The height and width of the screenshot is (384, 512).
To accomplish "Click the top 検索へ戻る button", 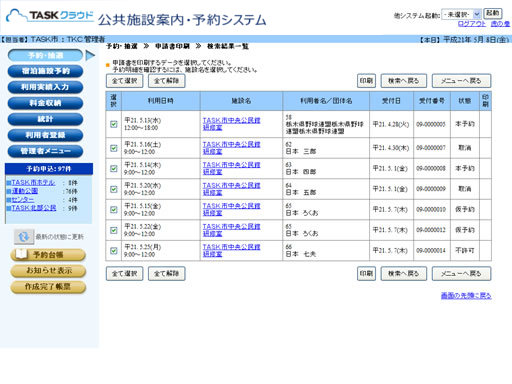I will coord(404,81).
